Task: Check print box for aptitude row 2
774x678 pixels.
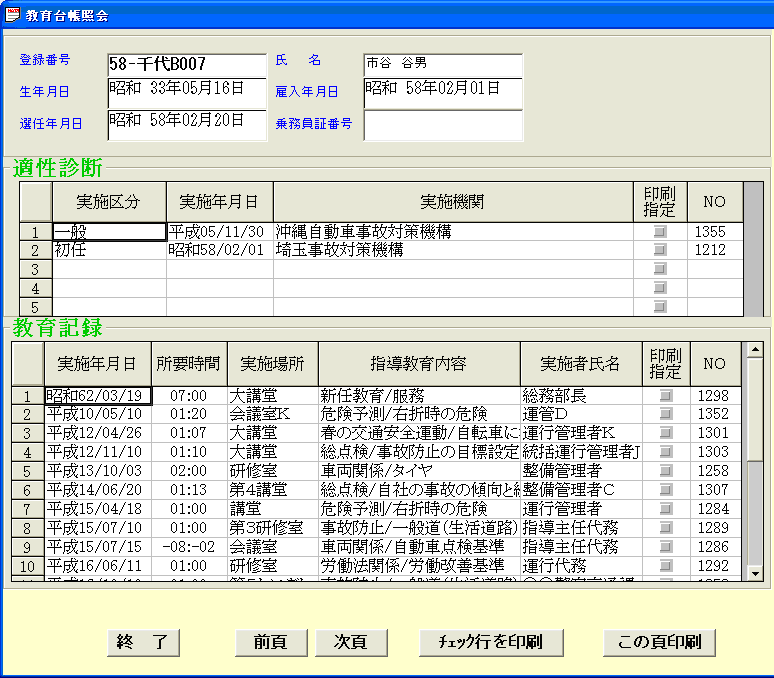Action: [x=659, y=250]
